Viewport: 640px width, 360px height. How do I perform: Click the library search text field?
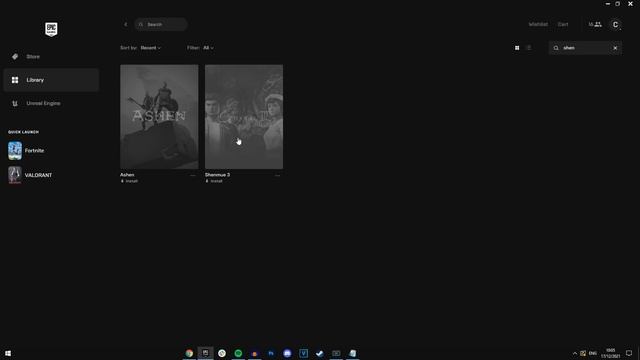tap(586, 48)
